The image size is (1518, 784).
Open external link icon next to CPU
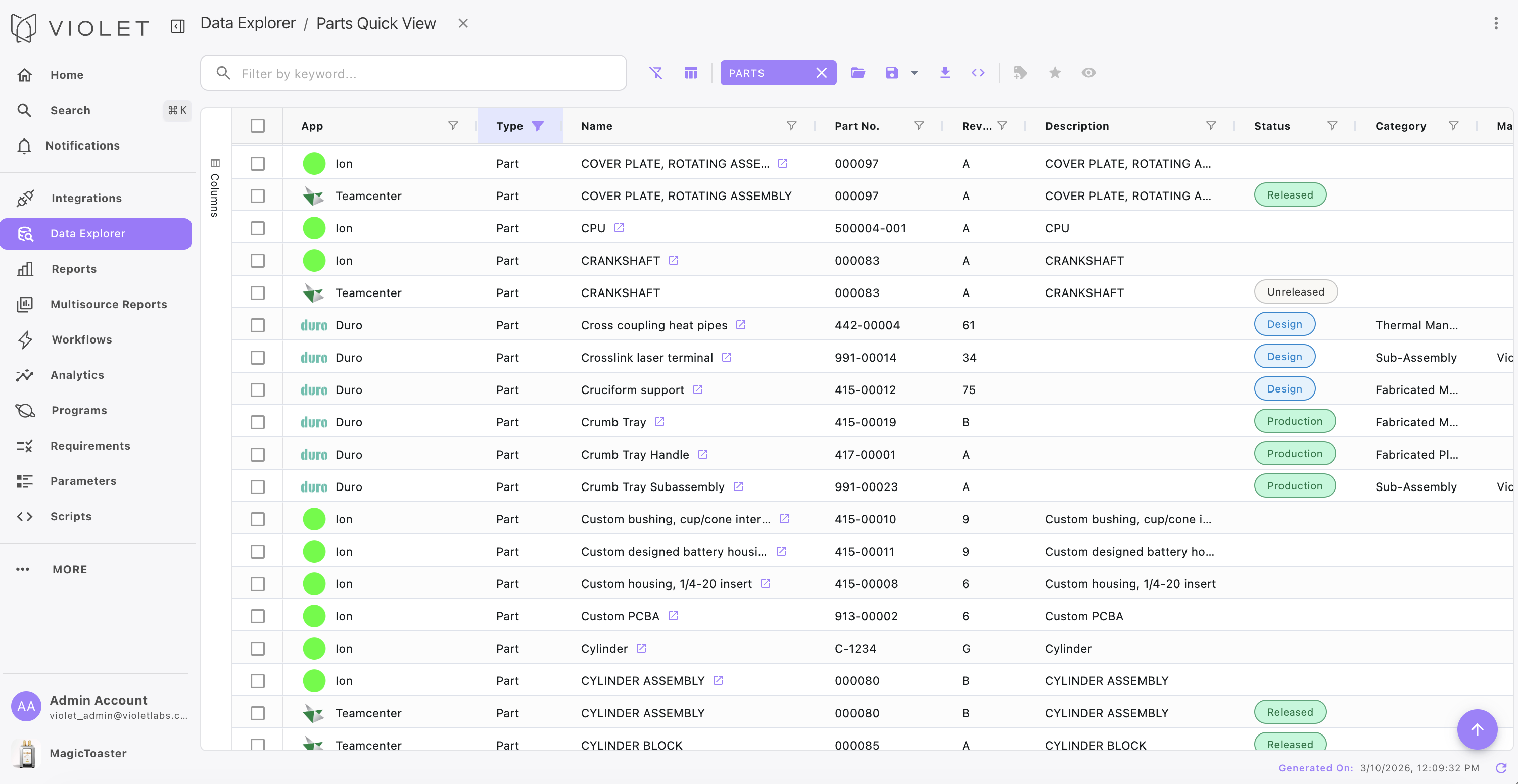[x=619, y=228]
